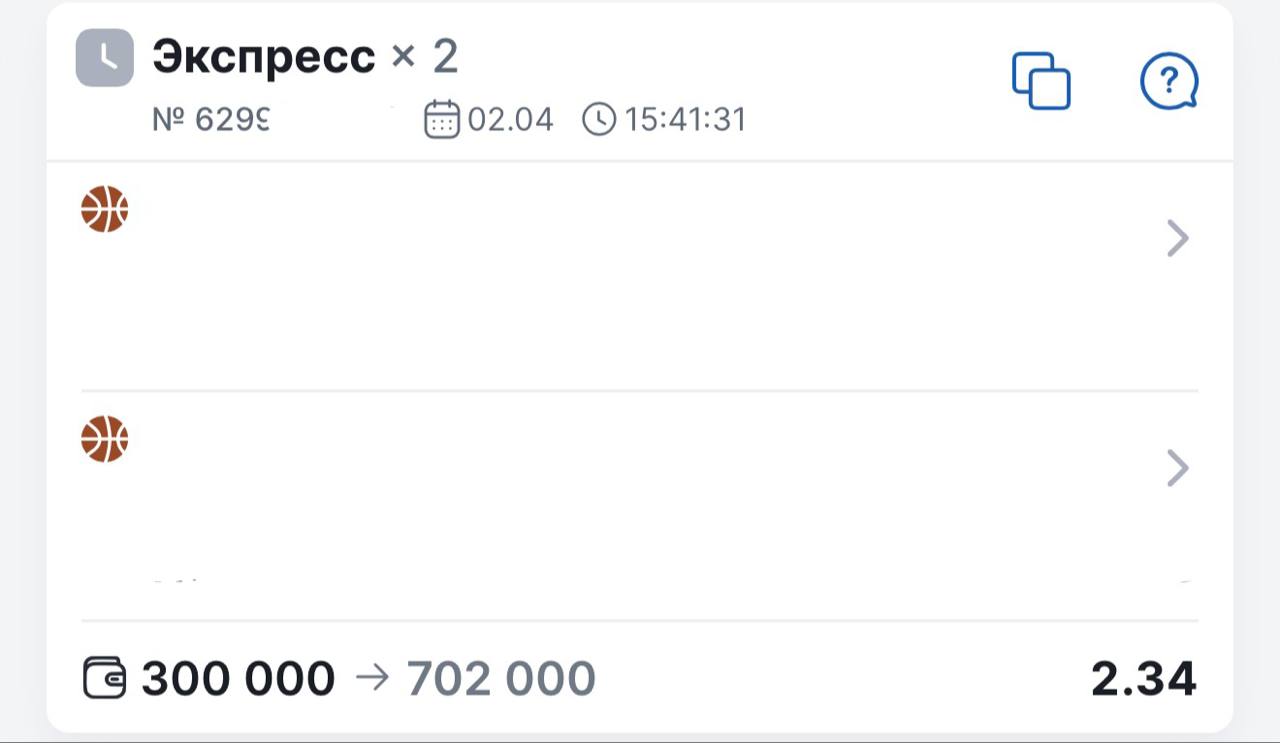
Task: Expand the first basketball event chevron
Action: pos(1178,239)
